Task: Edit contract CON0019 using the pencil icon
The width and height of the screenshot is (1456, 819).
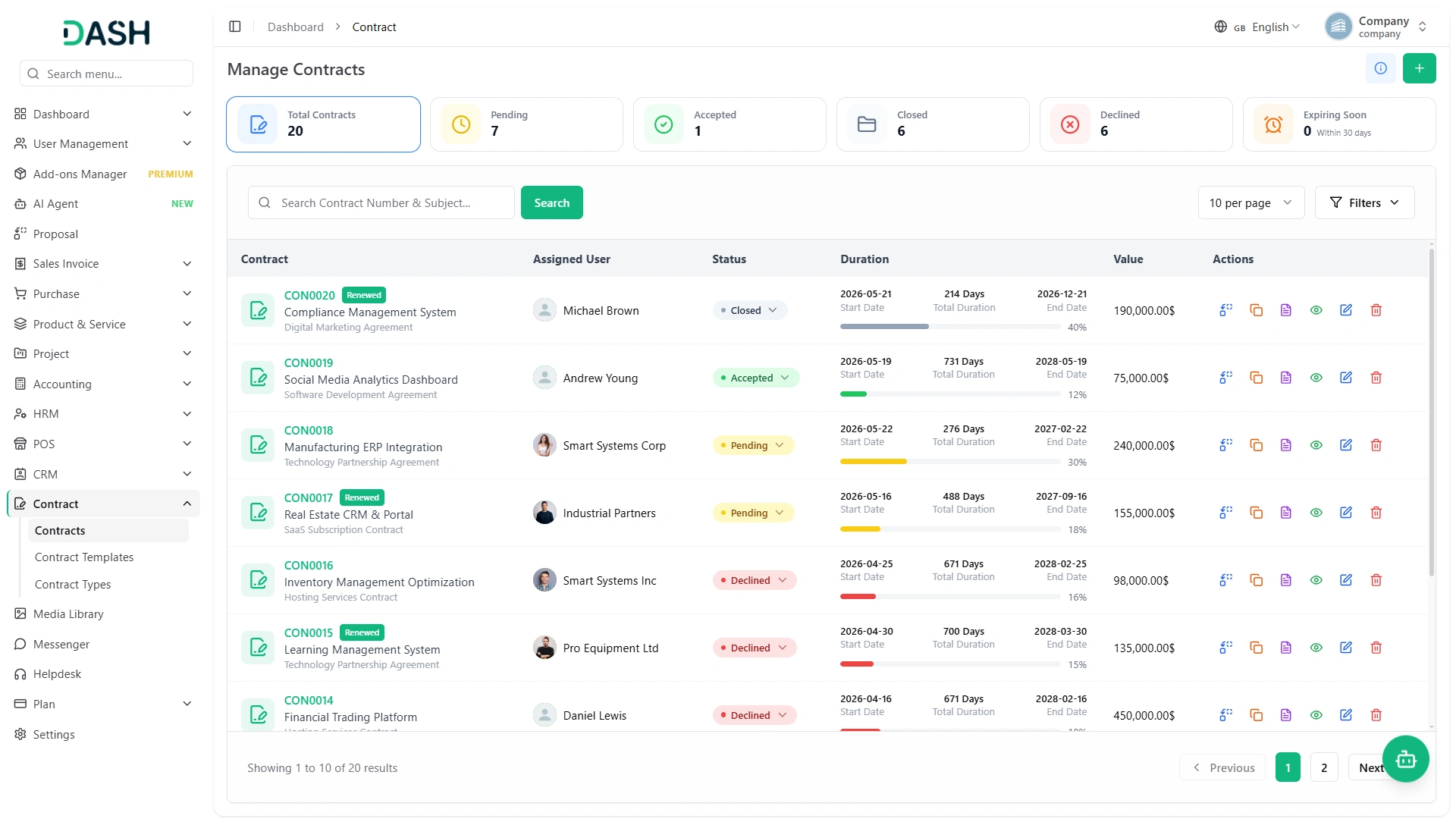Action: click(x=1345, y=378)
